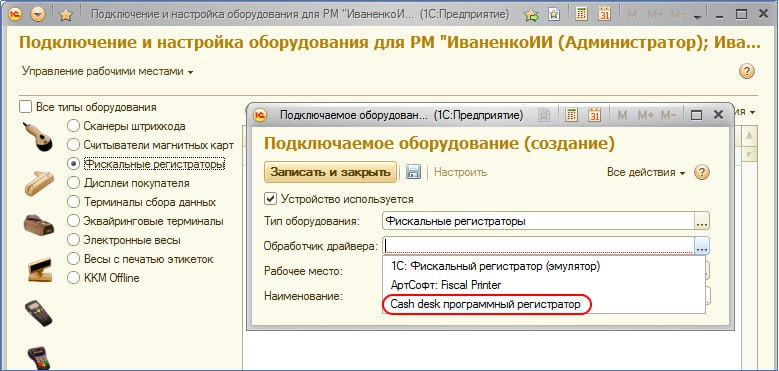Open the calculator icon in dialog title bar
The width and height of the screenshot is (779, 371).
[571, 115]
